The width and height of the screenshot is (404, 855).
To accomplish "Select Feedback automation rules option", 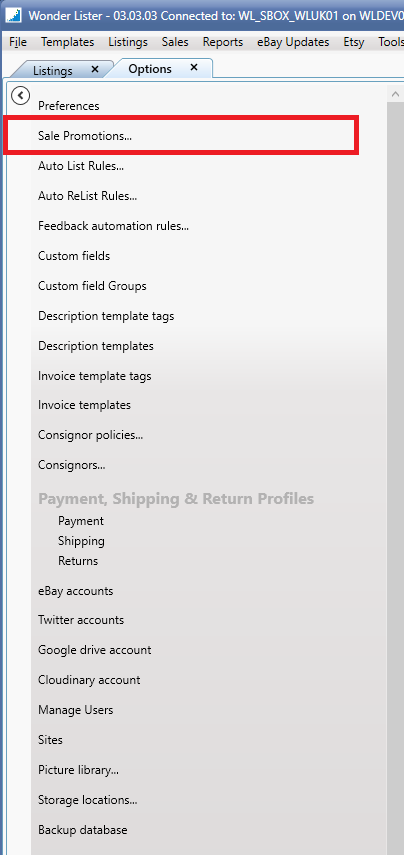I will [x=113, y=226].
